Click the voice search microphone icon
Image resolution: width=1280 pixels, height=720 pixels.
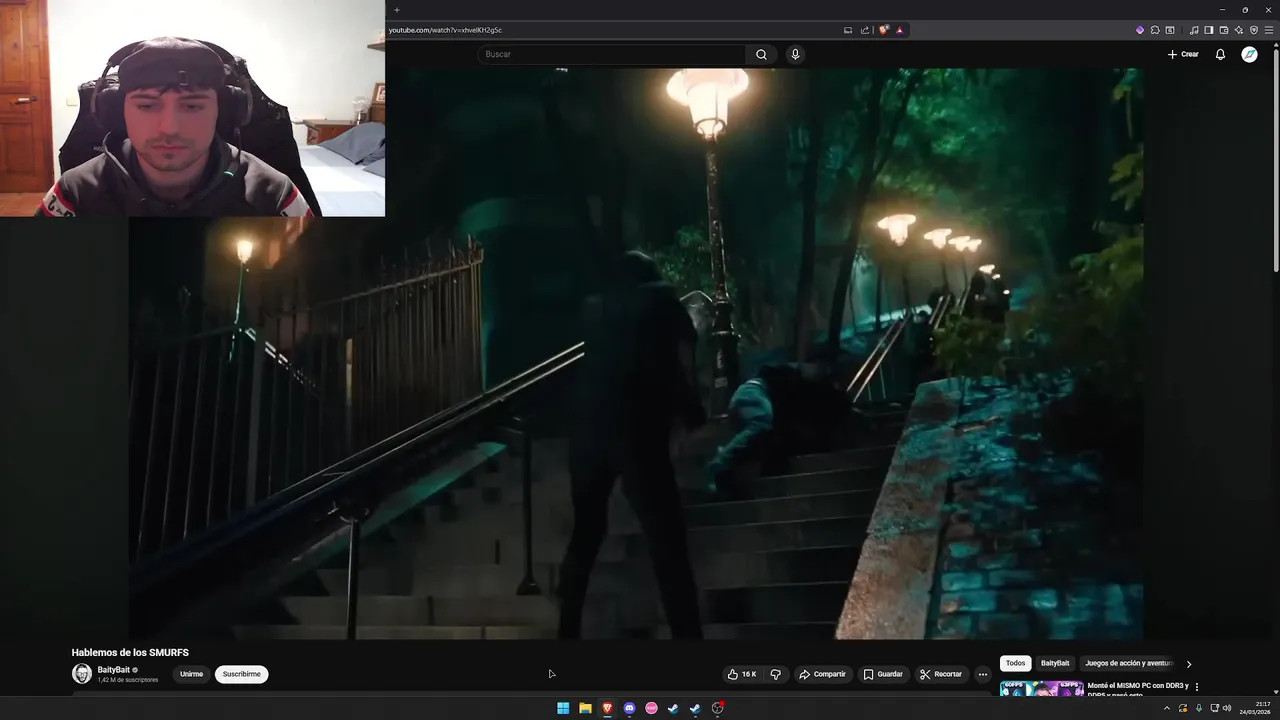point(795,54)
